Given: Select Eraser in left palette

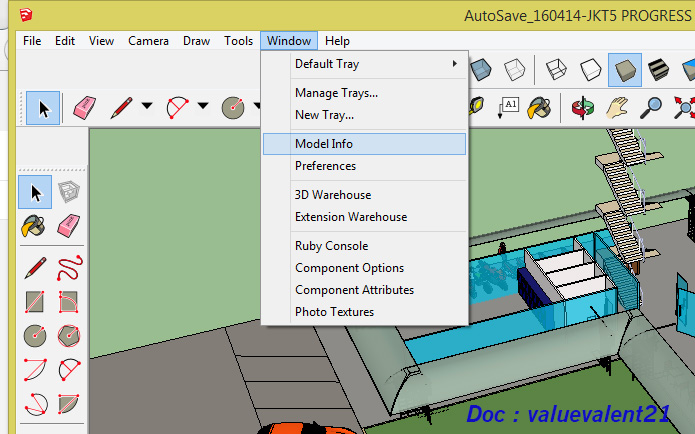Looking at the screenshot, I should coord(69,226).
